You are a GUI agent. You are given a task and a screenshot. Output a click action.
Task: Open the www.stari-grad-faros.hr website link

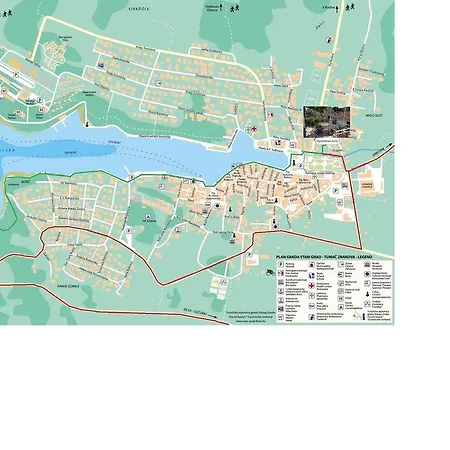point(250,322)
